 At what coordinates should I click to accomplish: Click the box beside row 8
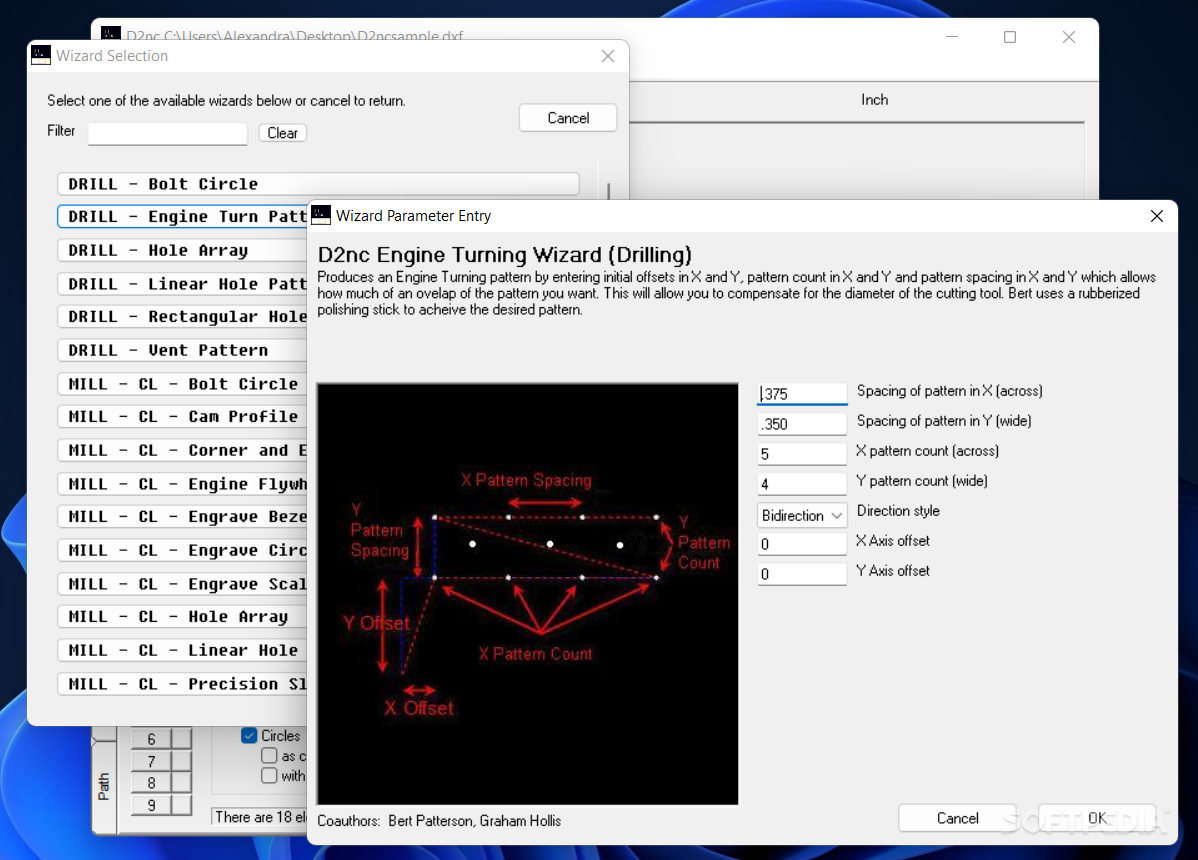click(181, 783)
